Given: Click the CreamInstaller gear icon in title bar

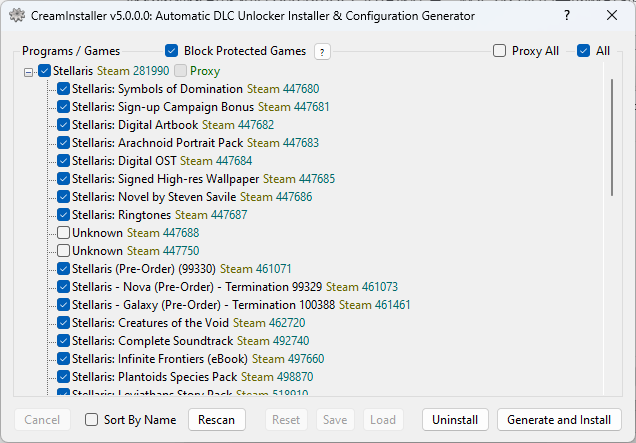Looking at the screenshot, I should (16, 16).
